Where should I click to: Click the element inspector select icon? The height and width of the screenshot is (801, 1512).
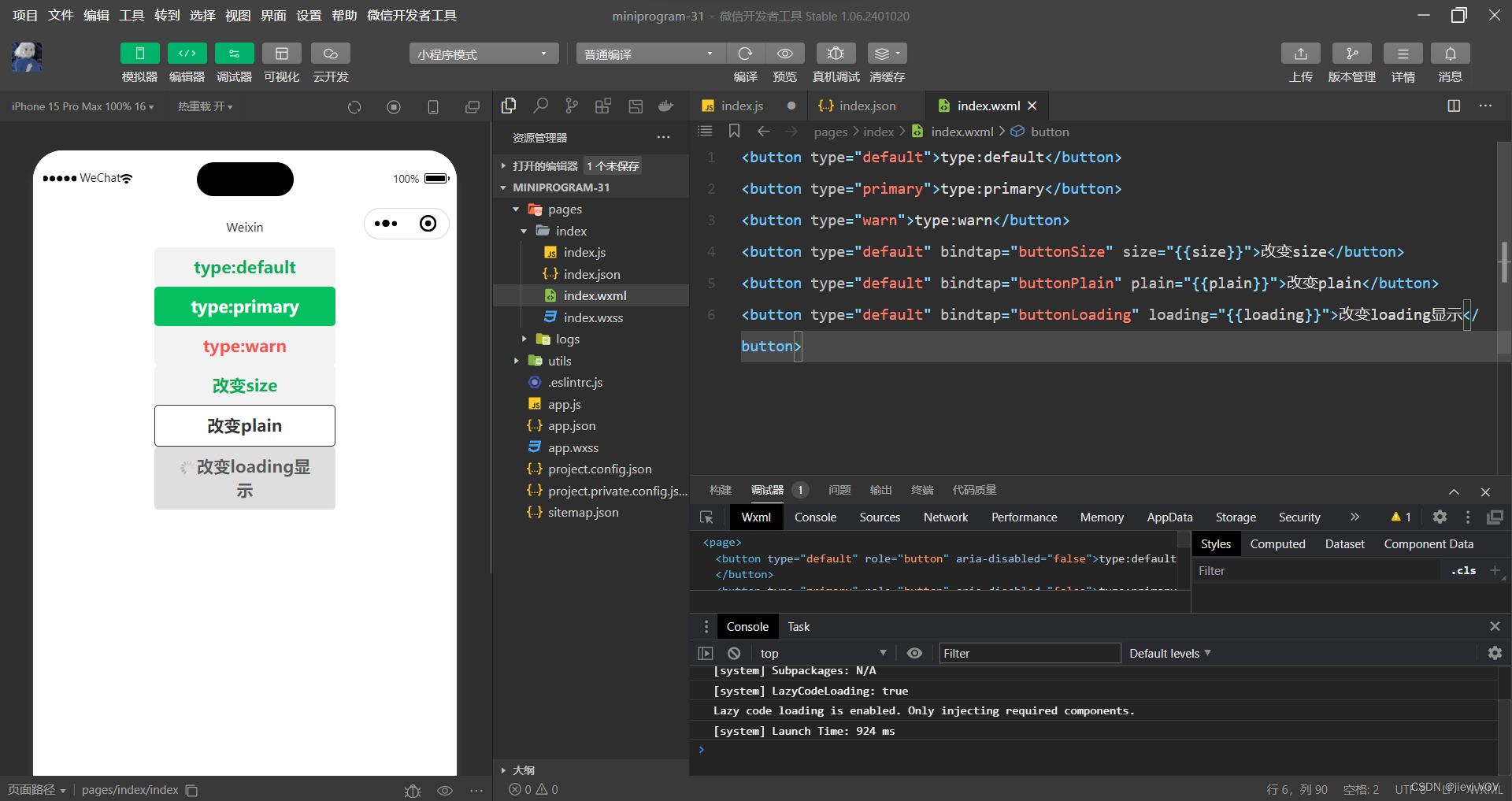(x=706, y=517)
